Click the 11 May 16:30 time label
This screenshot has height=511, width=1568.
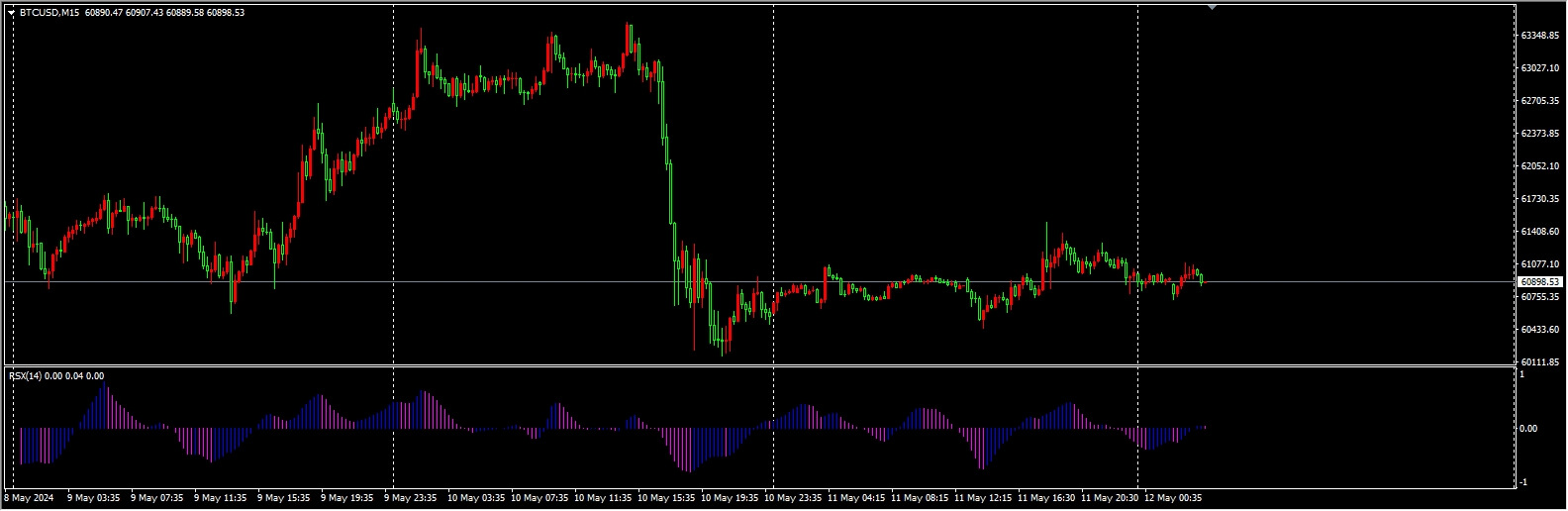tap(1045, 498)
